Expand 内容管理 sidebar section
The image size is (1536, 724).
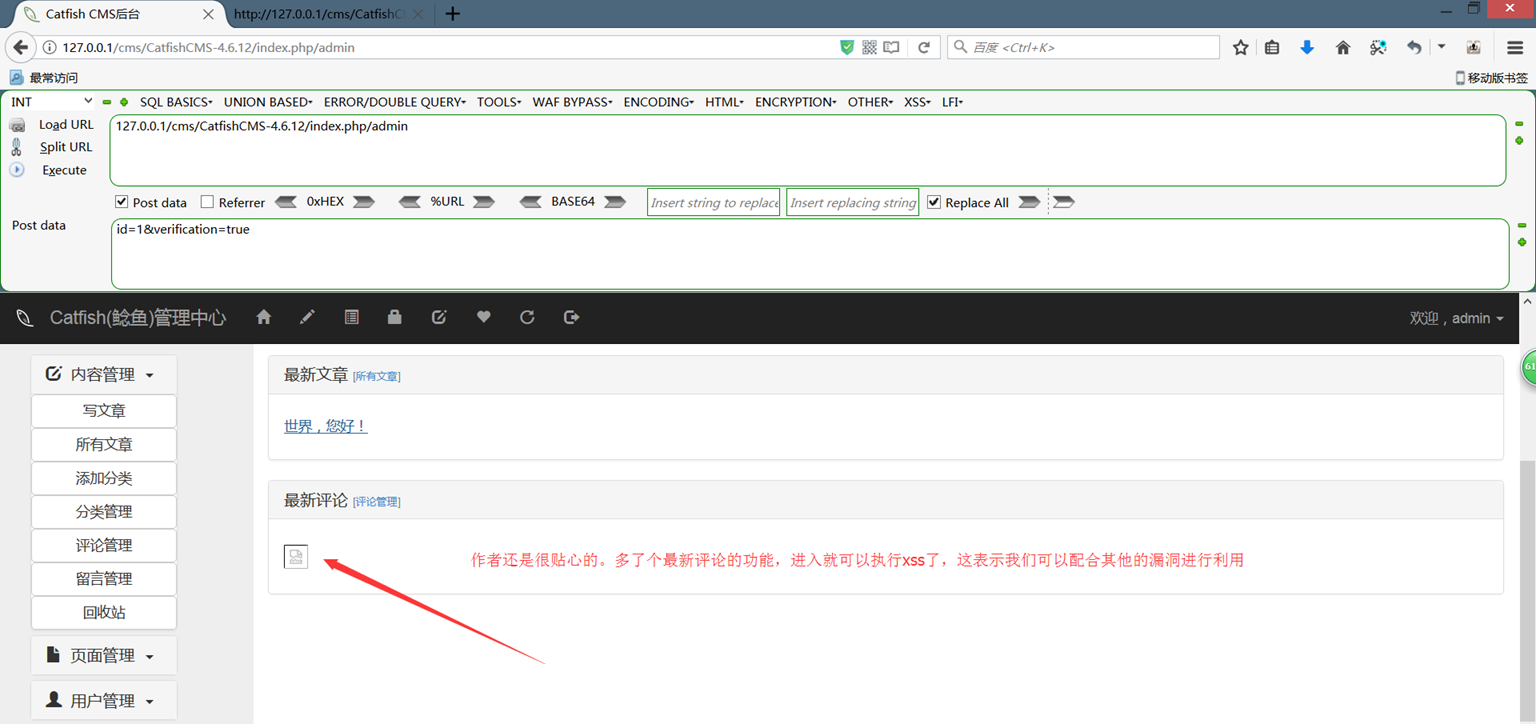(104, 374)
